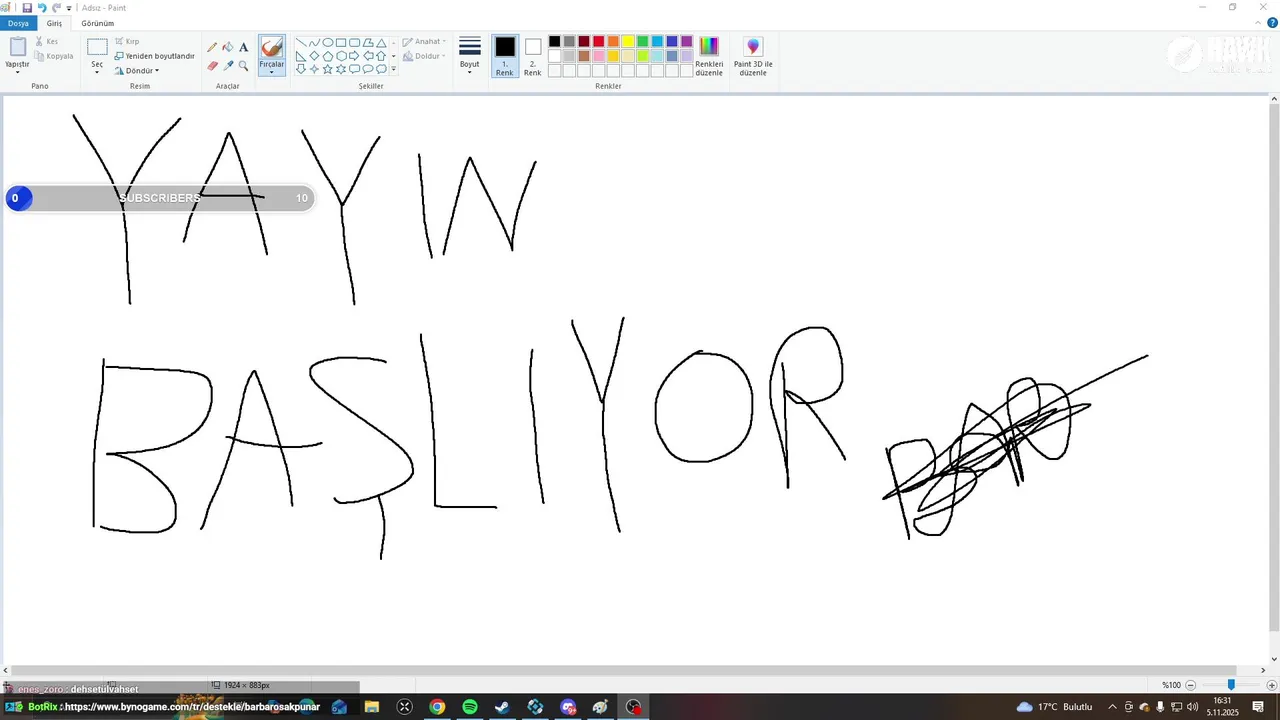Open Spotify from the taskbar
The width and height of the screenshot is (1280, 720).
point(470,707)
